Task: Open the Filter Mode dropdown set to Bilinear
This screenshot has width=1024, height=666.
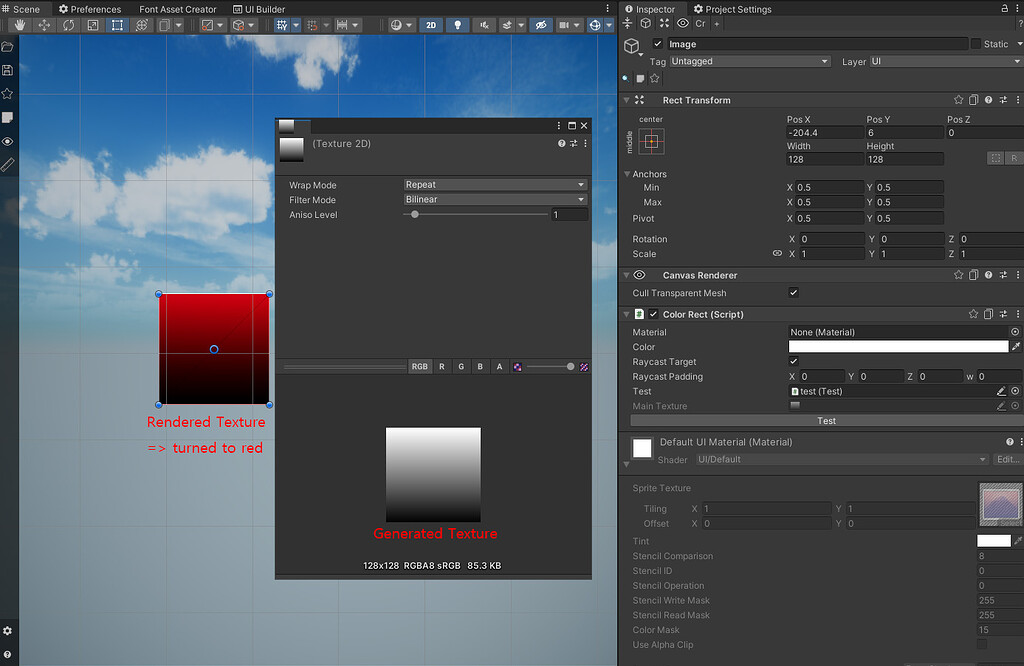Action: (x=495, y=200)
